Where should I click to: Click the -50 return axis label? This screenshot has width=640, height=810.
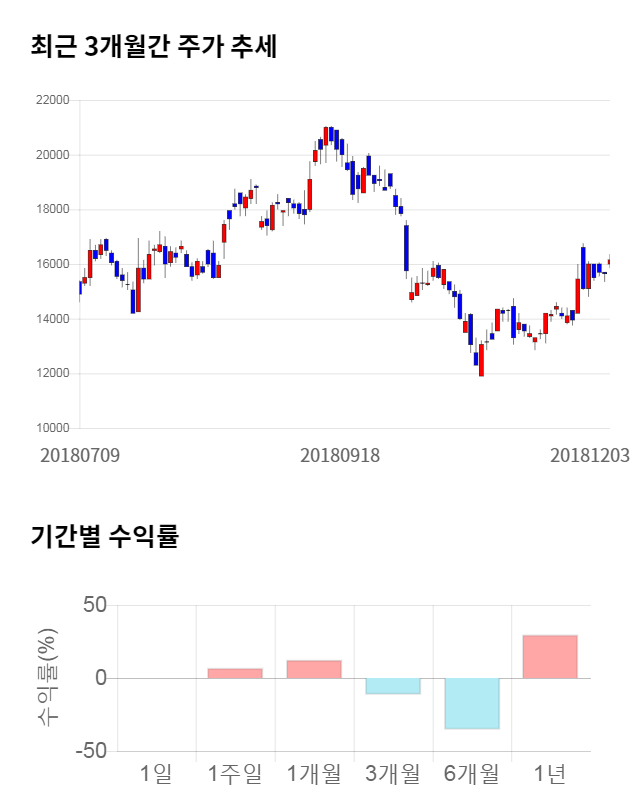click(x=93, y=751)
